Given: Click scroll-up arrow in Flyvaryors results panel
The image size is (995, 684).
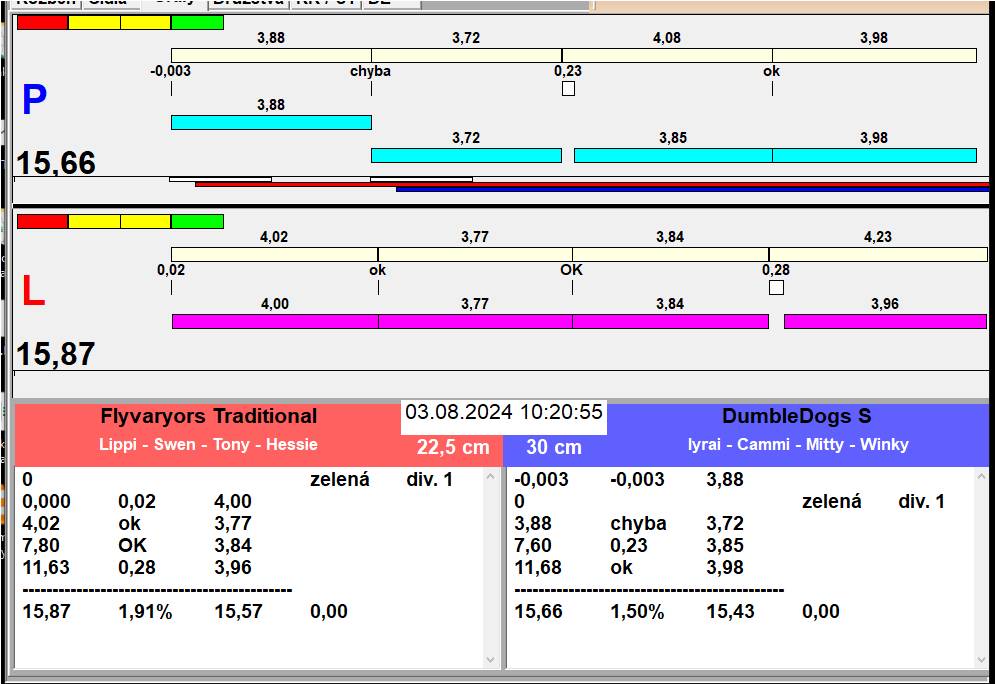Looking at the screenshot, I should (490, 478).
